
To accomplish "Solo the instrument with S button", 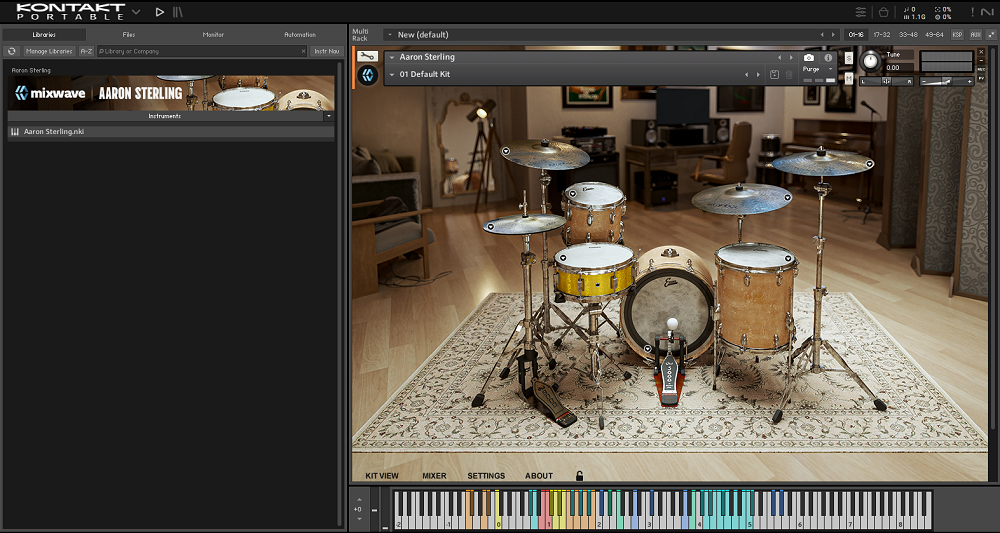I will 849,58.
